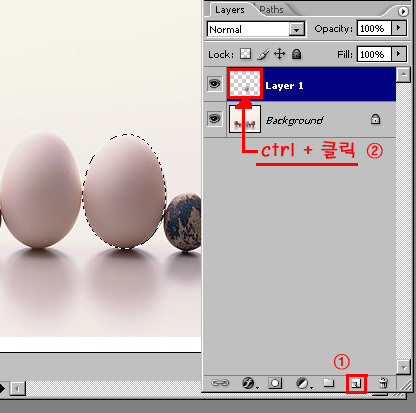
Task: Create a new layer
Action: coord(356,384)
